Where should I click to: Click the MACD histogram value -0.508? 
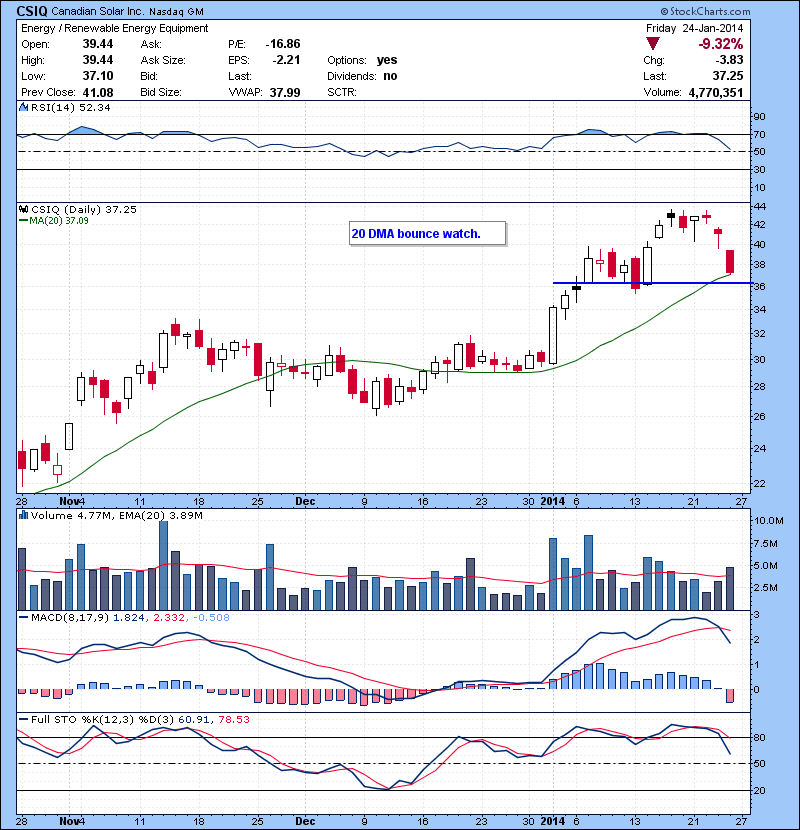(x=211, y=617)
